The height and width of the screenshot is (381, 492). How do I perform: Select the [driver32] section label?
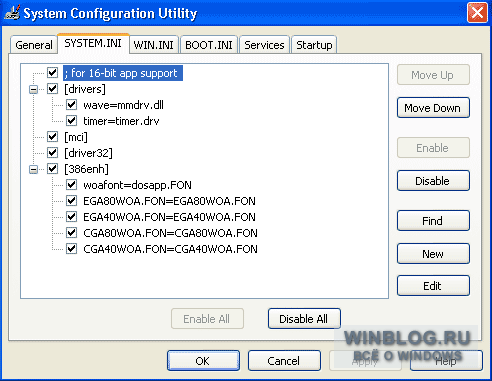point(88,153)
